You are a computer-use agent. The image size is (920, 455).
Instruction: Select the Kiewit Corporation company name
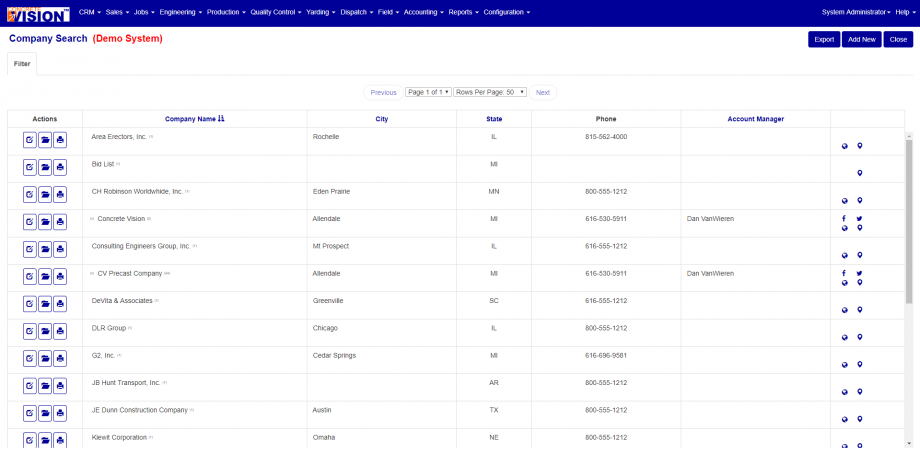[119, 437]
